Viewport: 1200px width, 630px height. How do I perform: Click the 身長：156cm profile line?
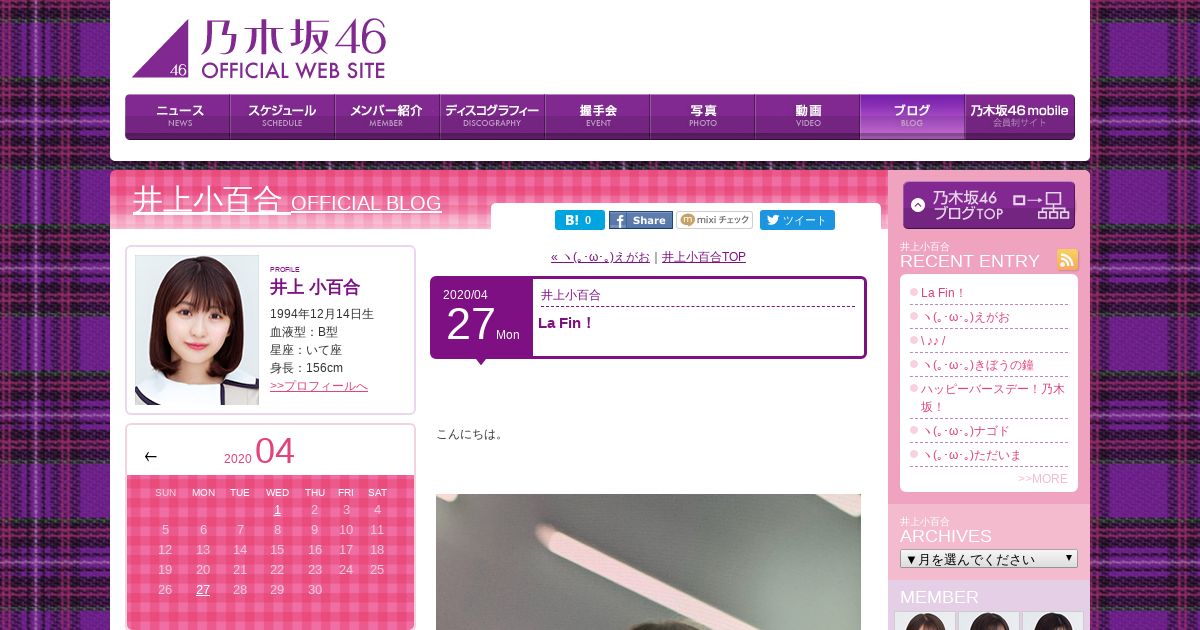pyautogui.click(x=306, y=368)
